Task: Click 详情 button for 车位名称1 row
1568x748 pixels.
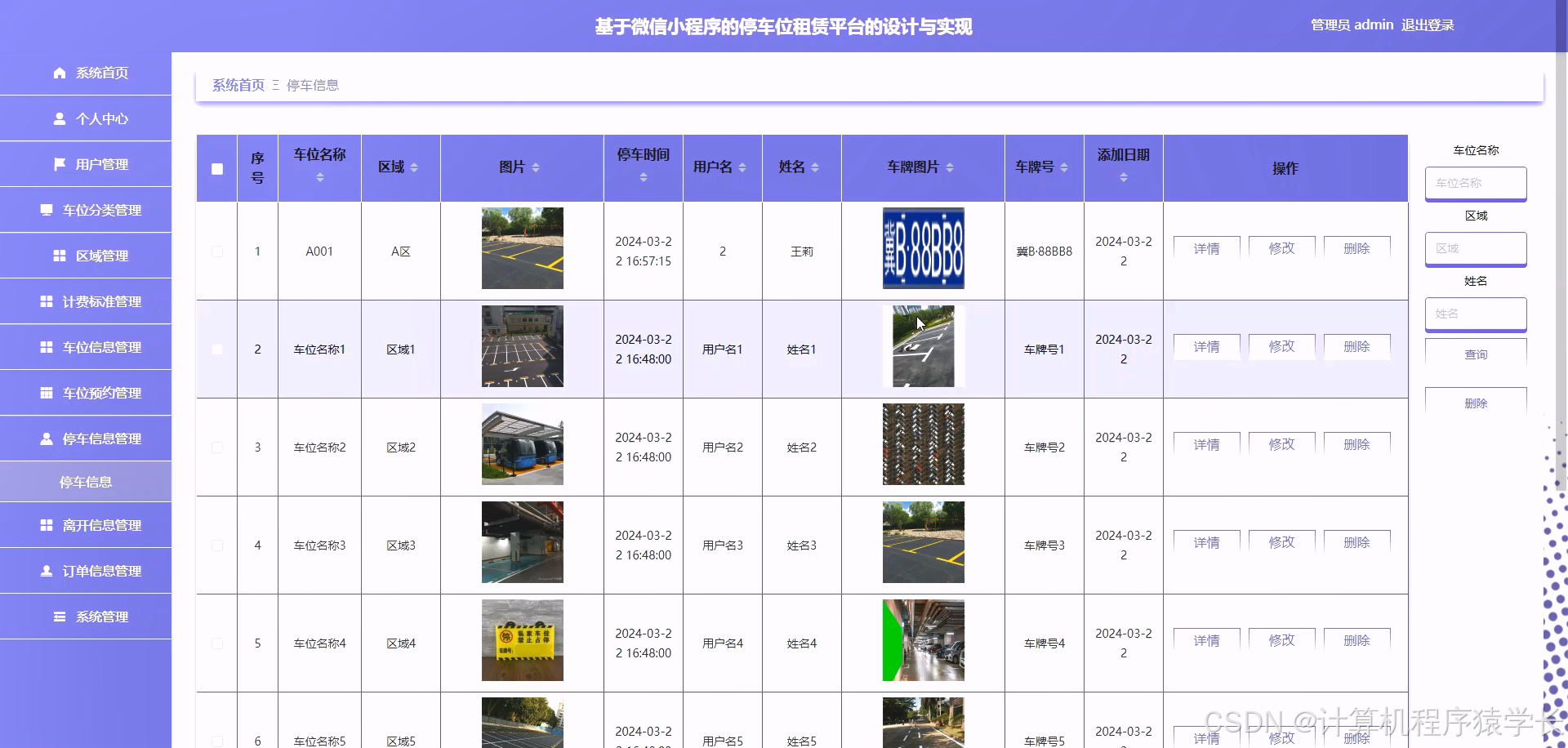Action: coord(1206,346)
